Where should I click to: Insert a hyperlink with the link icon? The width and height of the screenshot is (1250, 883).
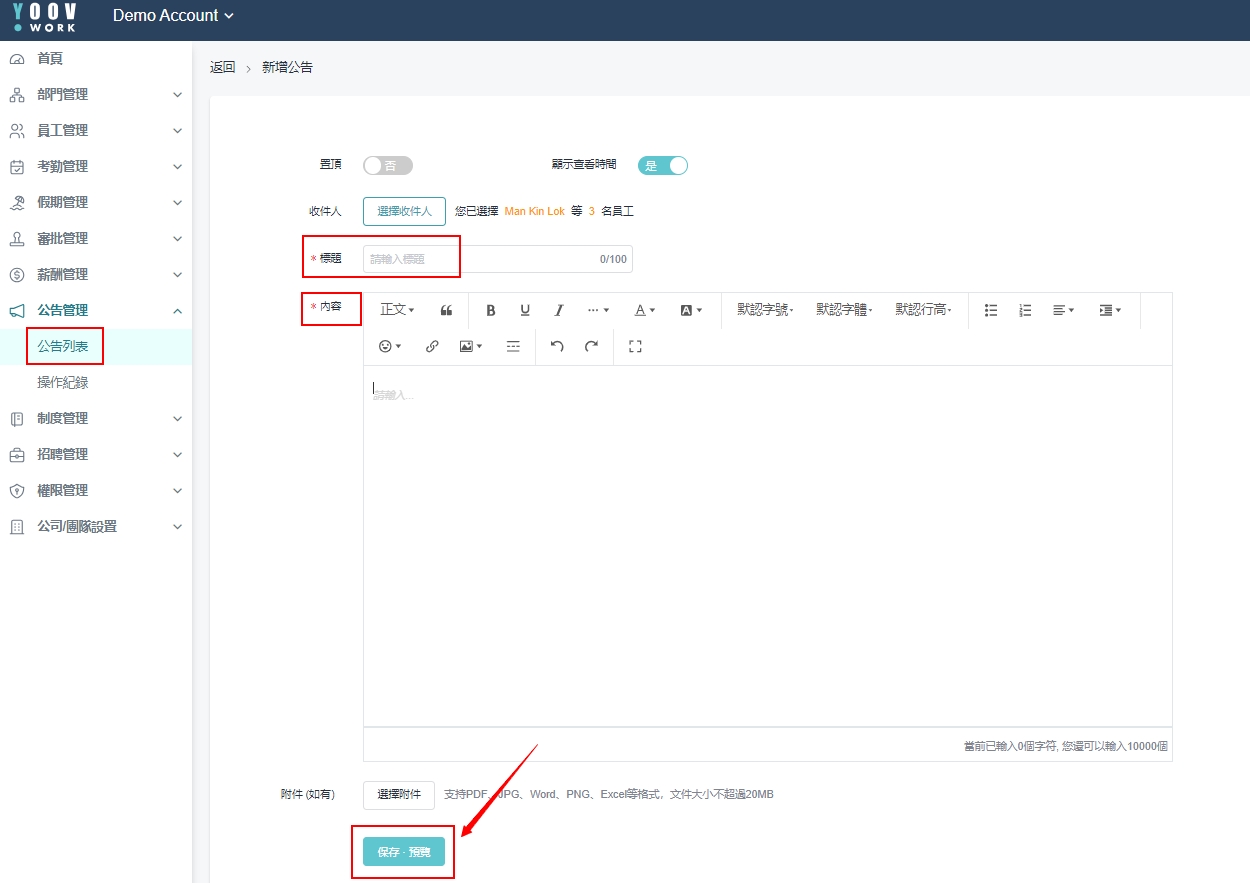pyautogui.click(x=432, y=346)
